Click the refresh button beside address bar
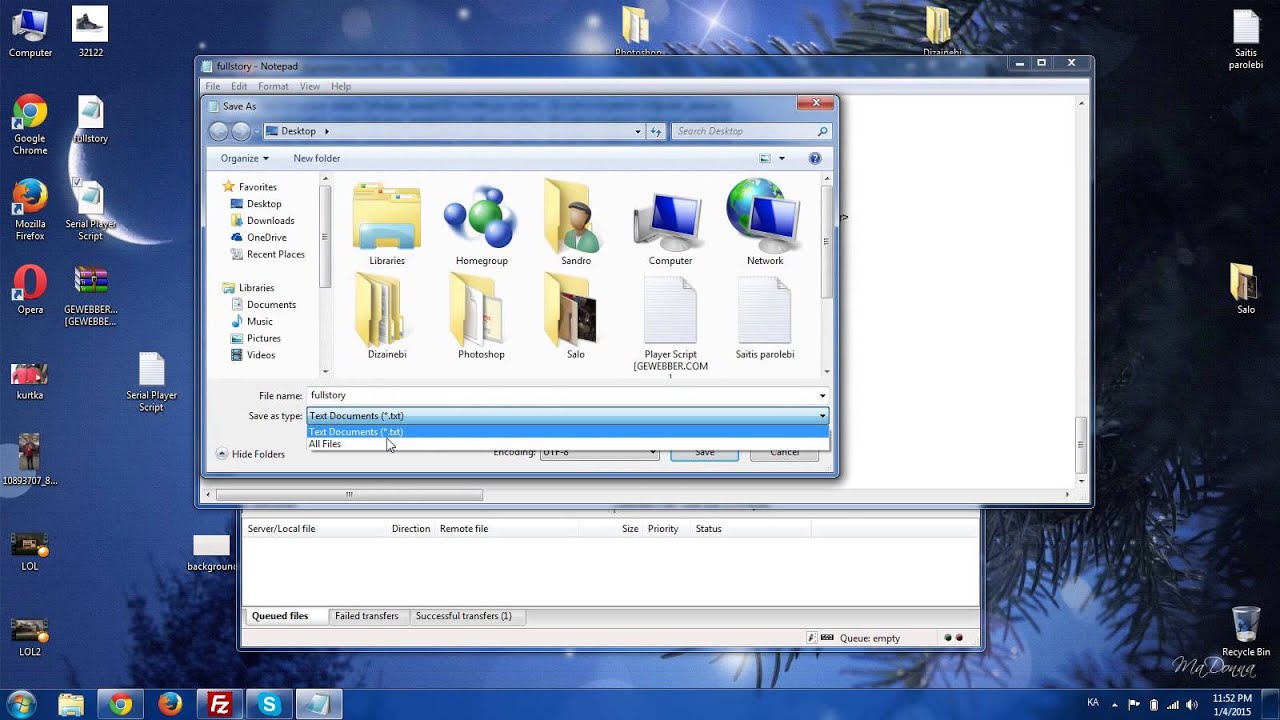Screen dimensions: 1280x720 (x=656, y=131)
